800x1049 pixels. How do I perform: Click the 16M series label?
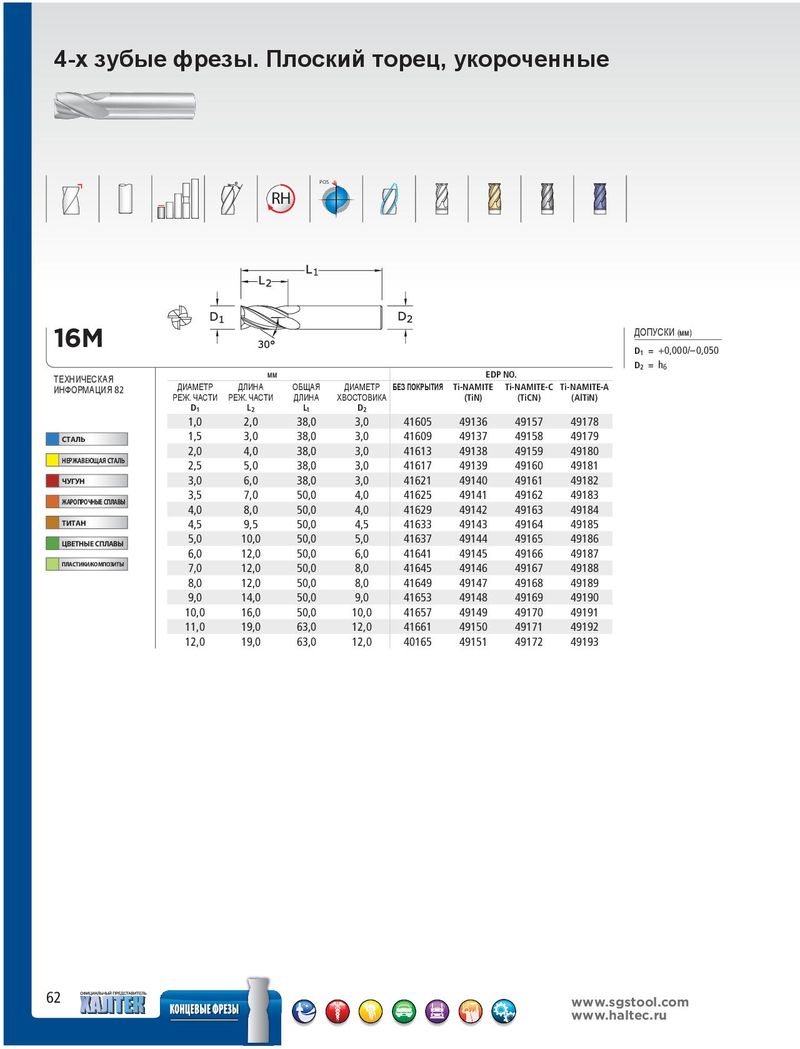(78, 339)
